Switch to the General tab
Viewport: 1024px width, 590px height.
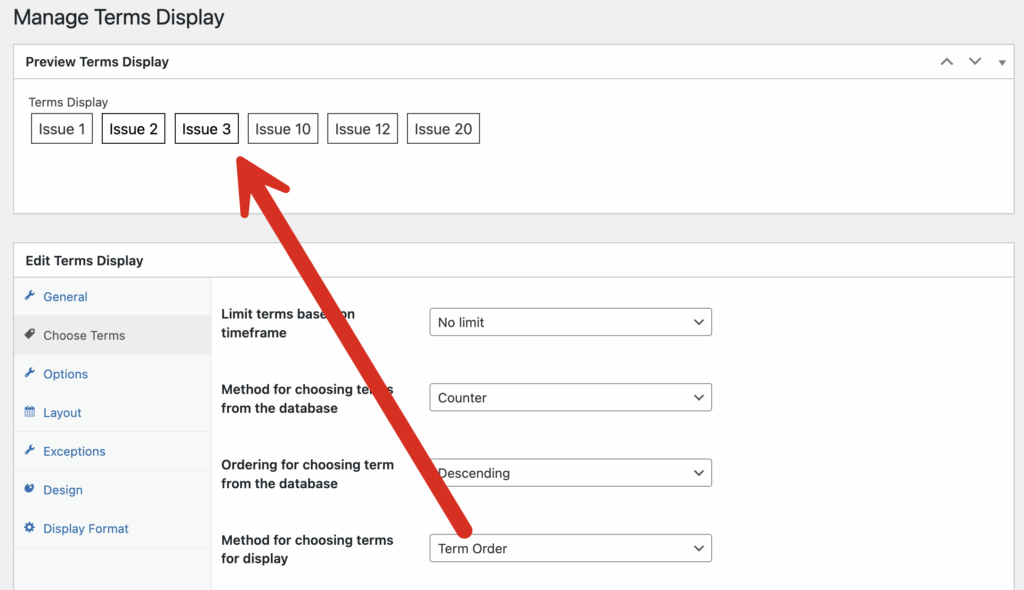tap(64, 297)
